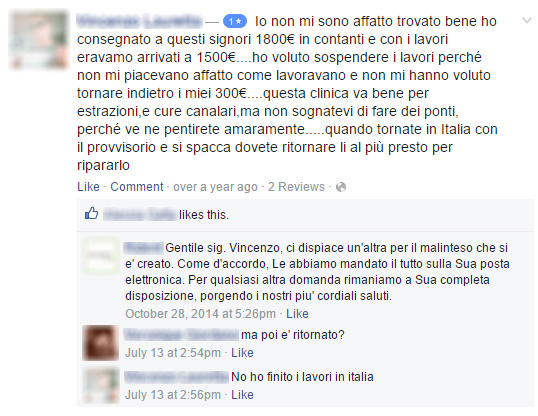
Task: Like the 'No ho finito i lavori' comment
Action: click(242, 395)
